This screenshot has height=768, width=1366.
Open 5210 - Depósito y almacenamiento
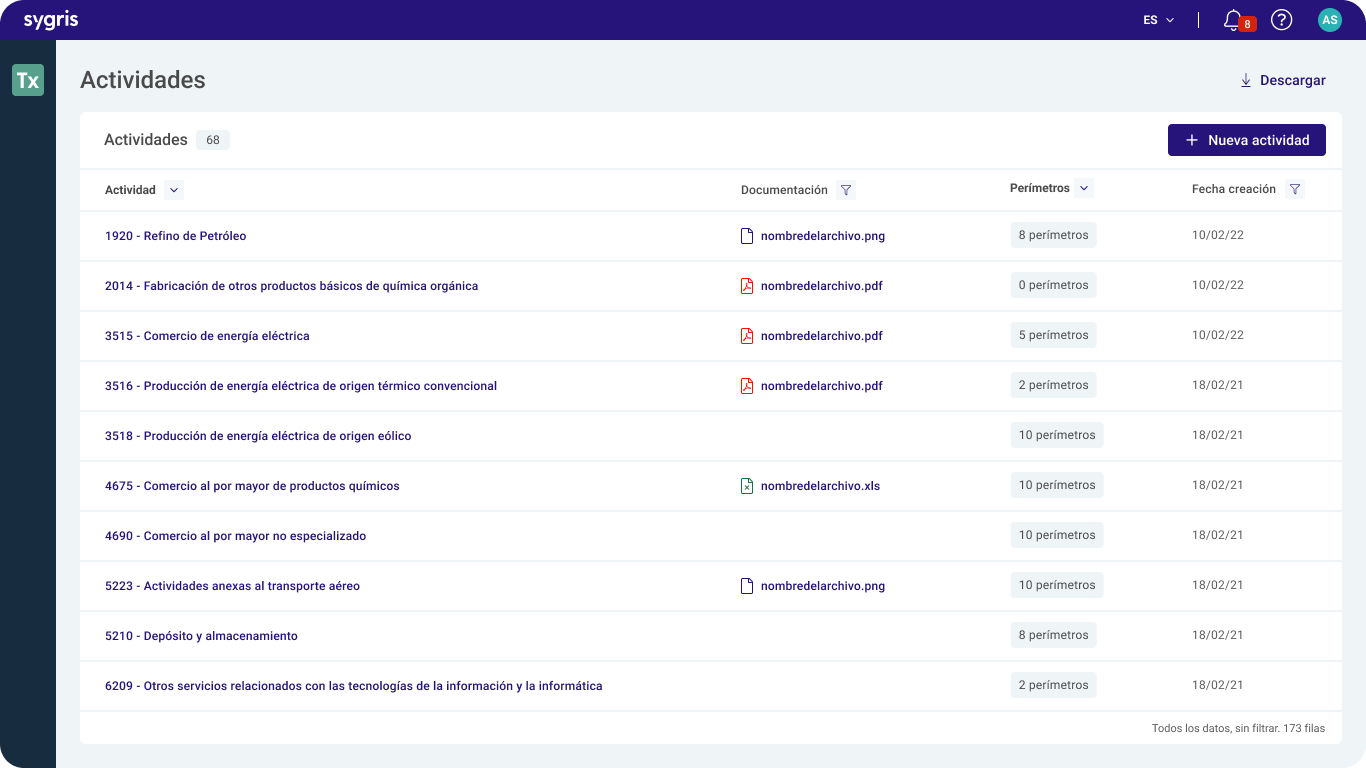pos(201,636)
